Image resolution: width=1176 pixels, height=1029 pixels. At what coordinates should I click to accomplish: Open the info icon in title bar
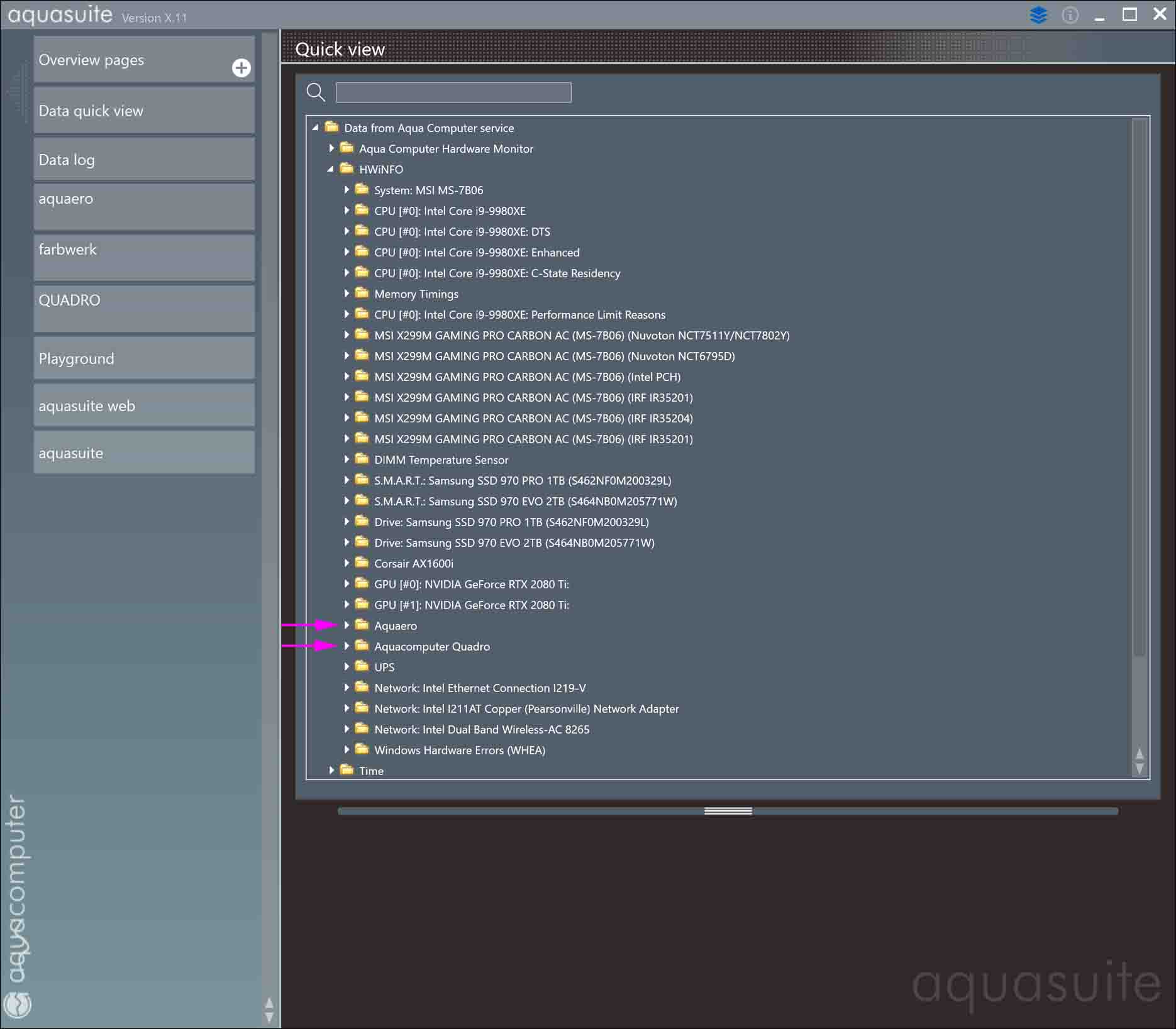click(x=1070, y=15)
